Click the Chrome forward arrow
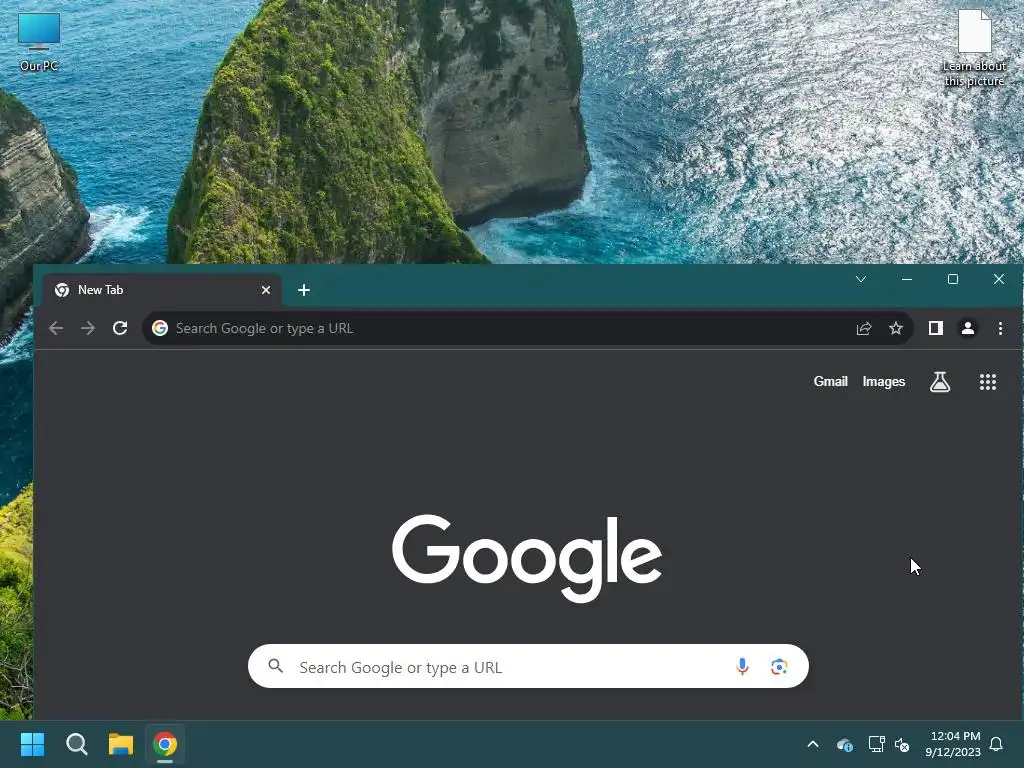This screenshot has width=1024, height=768. pos(88,328)
